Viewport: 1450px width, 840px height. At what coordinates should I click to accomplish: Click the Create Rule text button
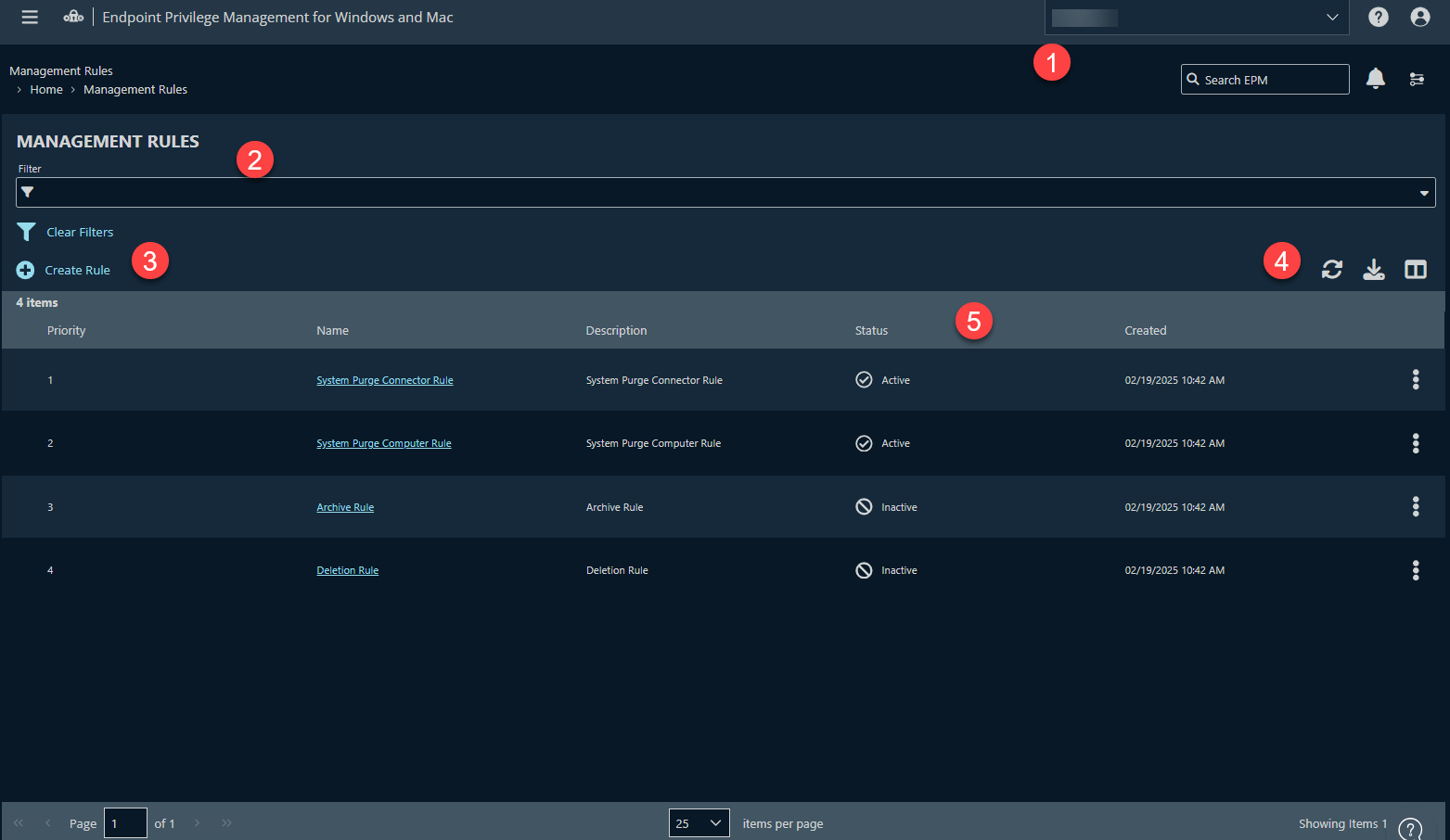(77, 270)
